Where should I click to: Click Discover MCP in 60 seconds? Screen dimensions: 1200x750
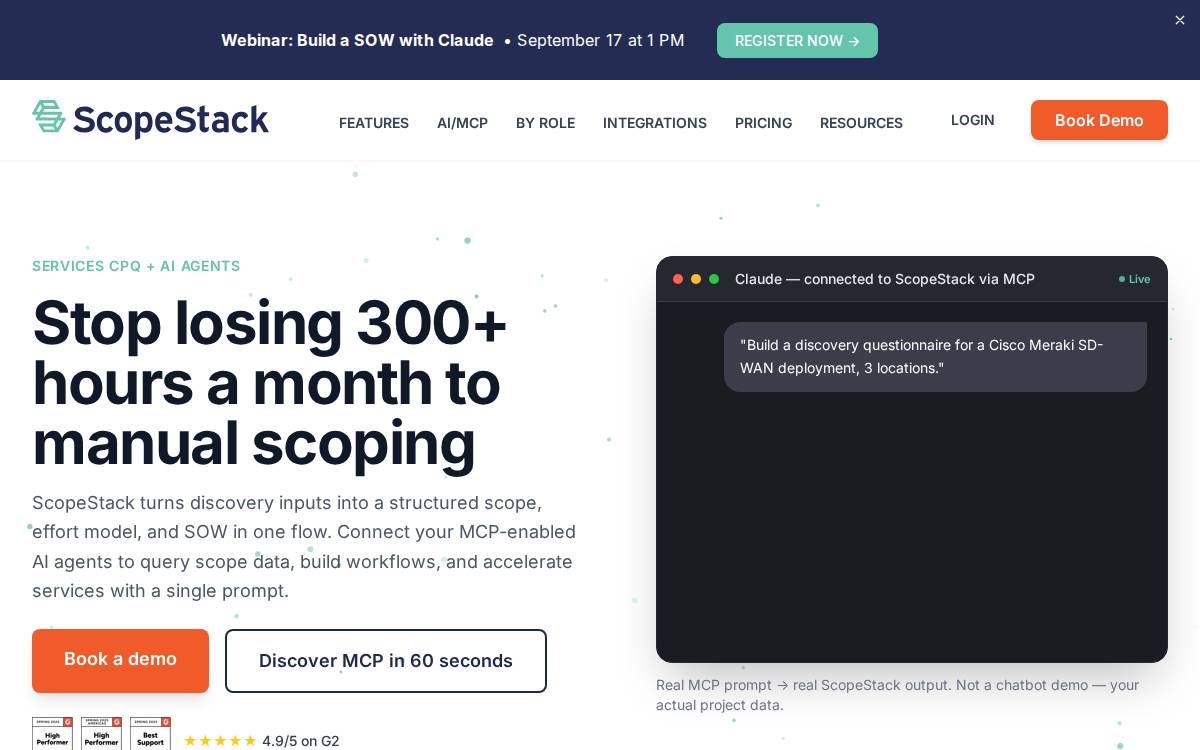(x=386, y=661)
